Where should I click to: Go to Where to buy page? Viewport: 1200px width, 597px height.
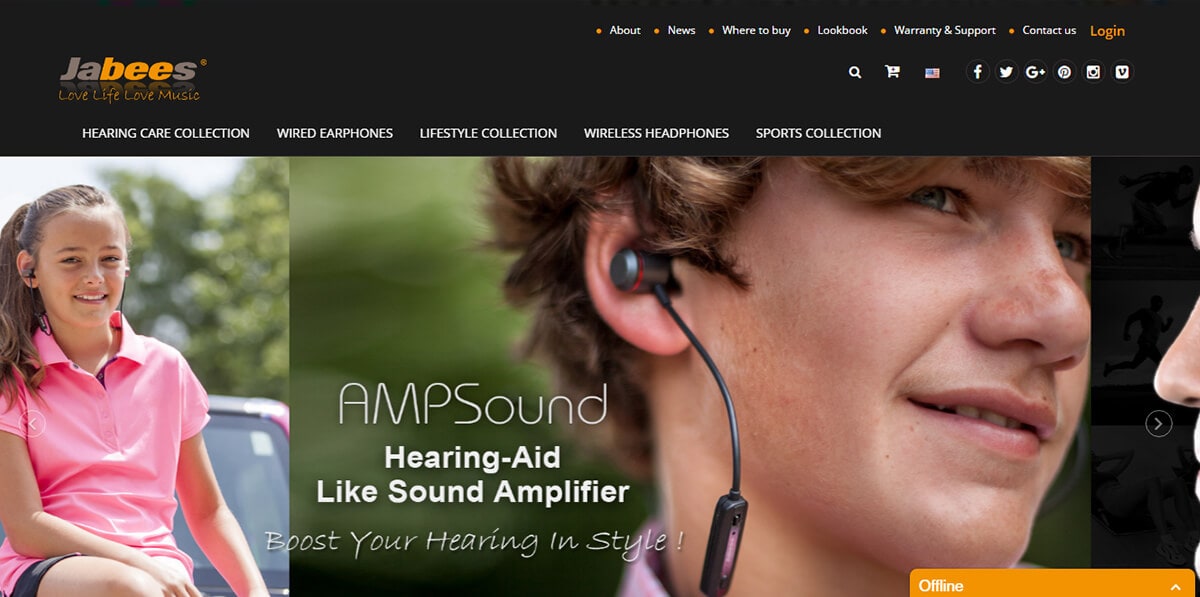(x=756, y=30)
